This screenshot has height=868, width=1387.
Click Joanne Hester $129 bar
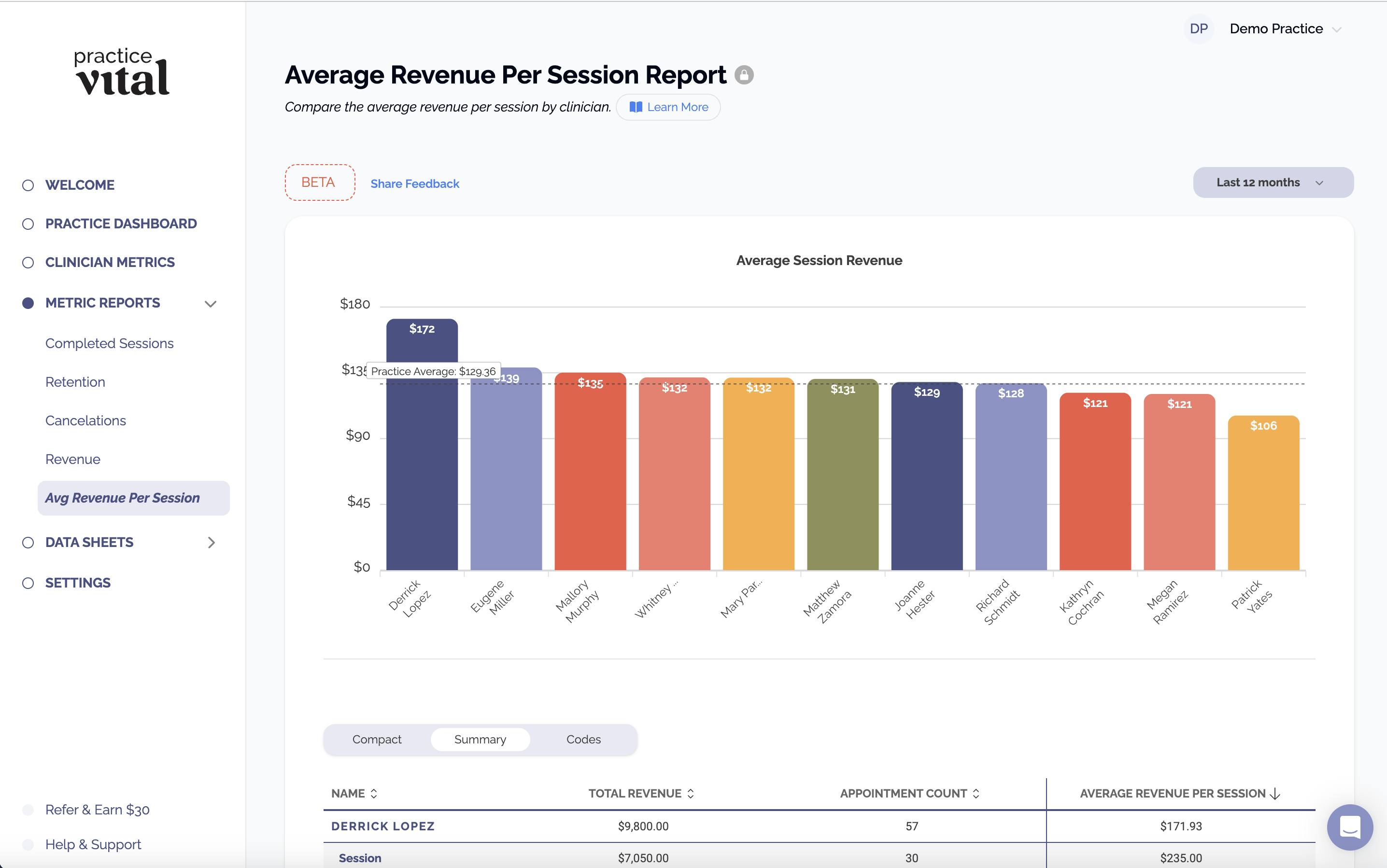click(926, 476)
